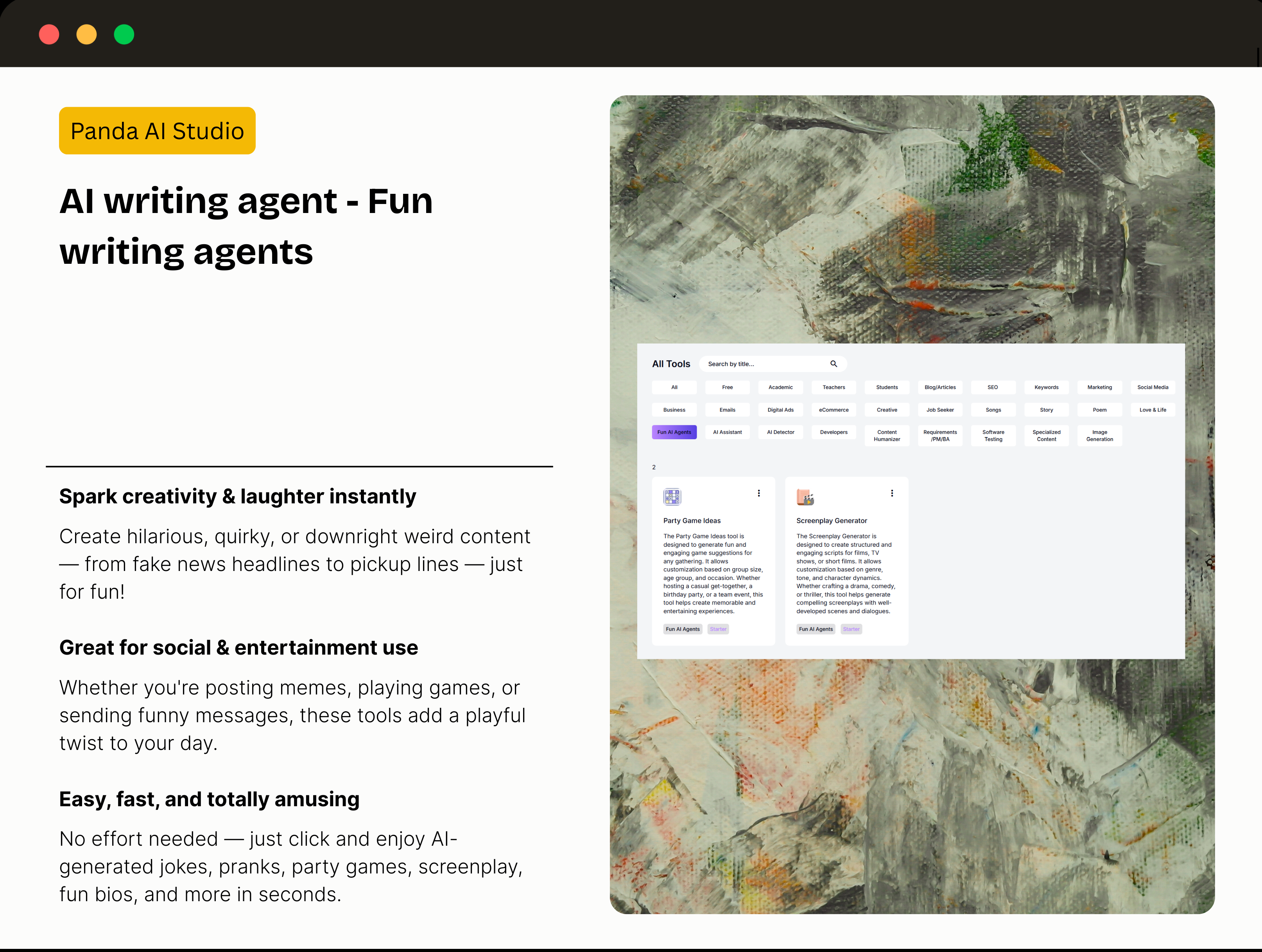Select the Academic category filter

click(780, 387)
